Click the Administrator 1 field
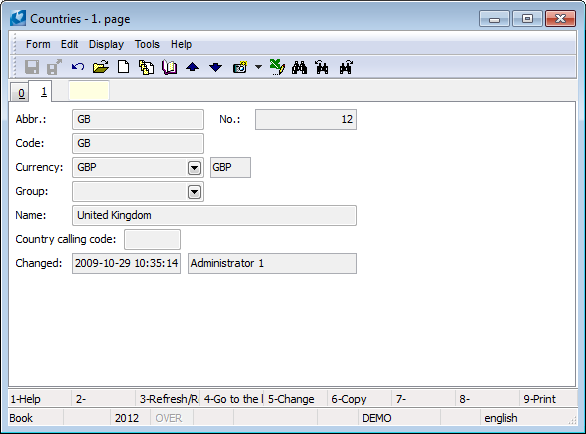 (x=272, y=264)
